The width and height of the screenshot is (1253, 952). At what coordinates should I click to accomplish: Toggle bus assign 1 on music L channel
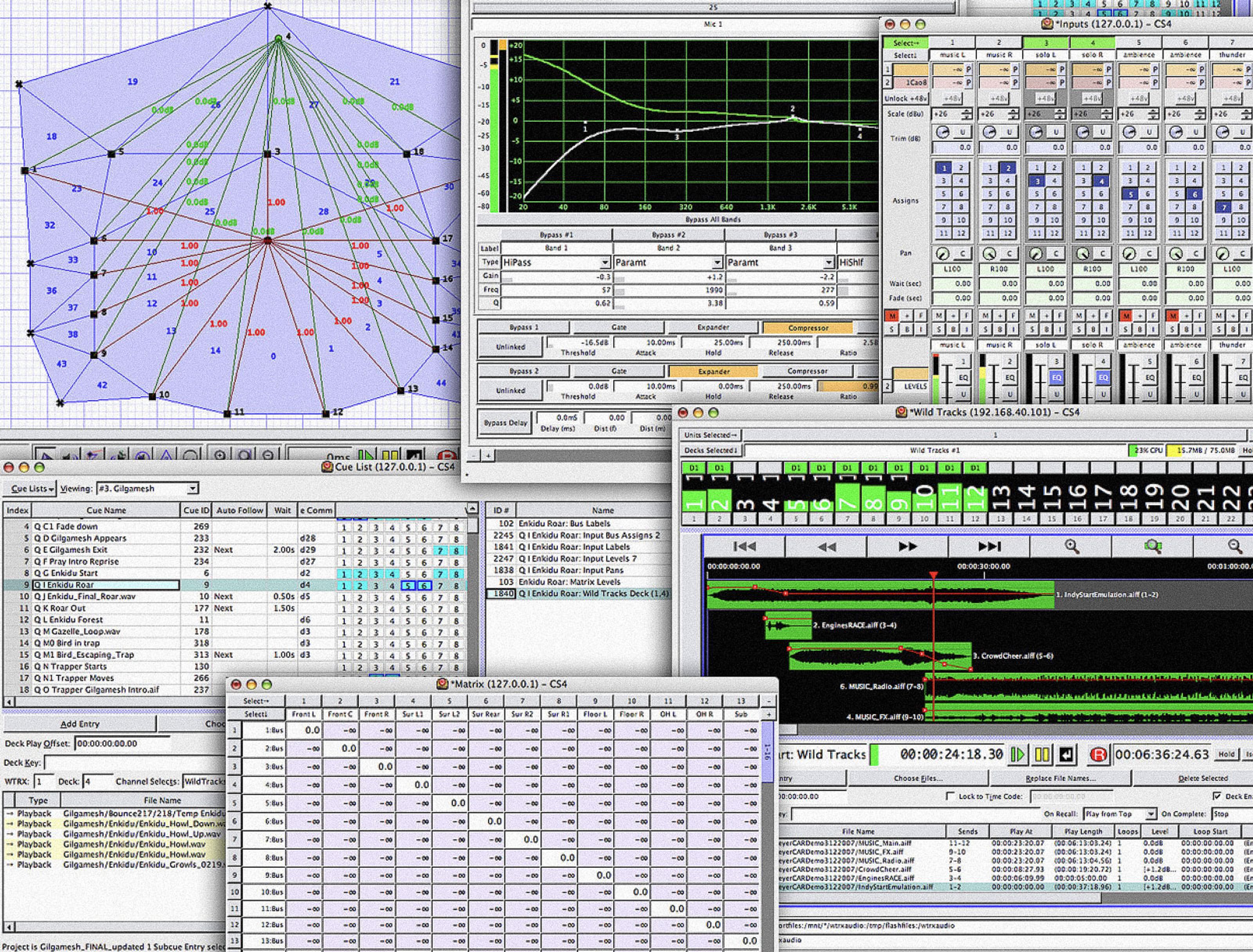[944, 168]
